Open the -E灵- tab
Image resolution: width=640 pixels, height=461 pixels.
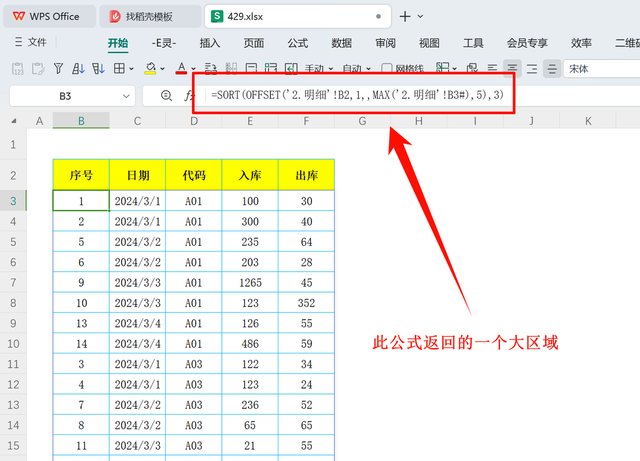pyautogui.click(x=164, y=43)
